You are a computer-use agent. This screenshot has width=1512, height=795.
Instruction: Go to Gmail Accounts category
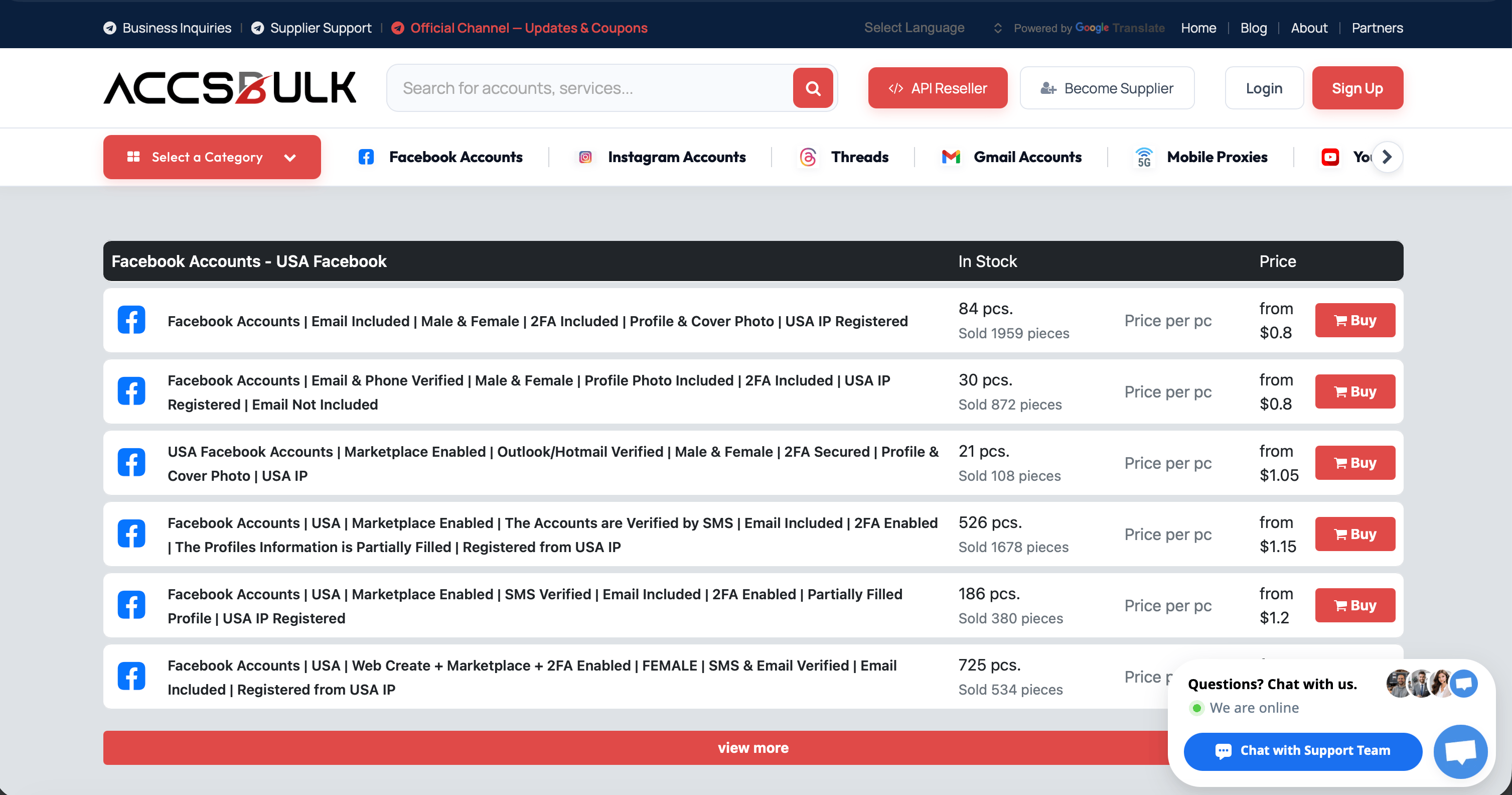[x=1027, y=157]
